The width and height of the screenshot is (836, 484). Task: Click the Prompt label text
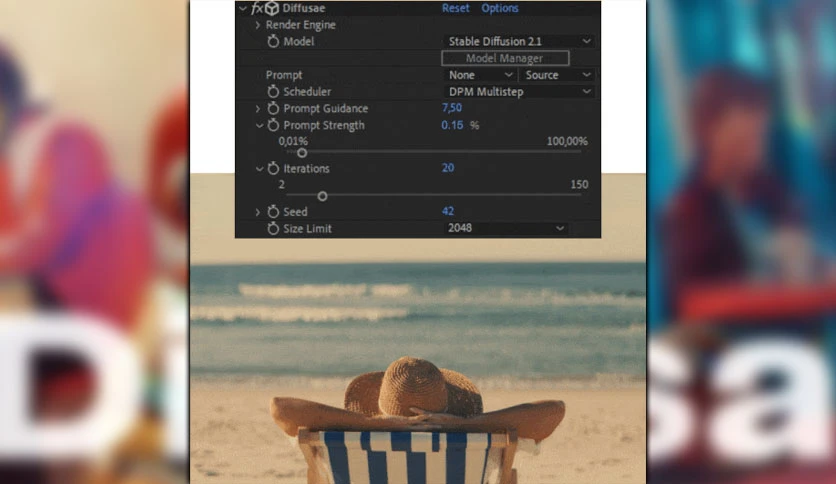284,75
